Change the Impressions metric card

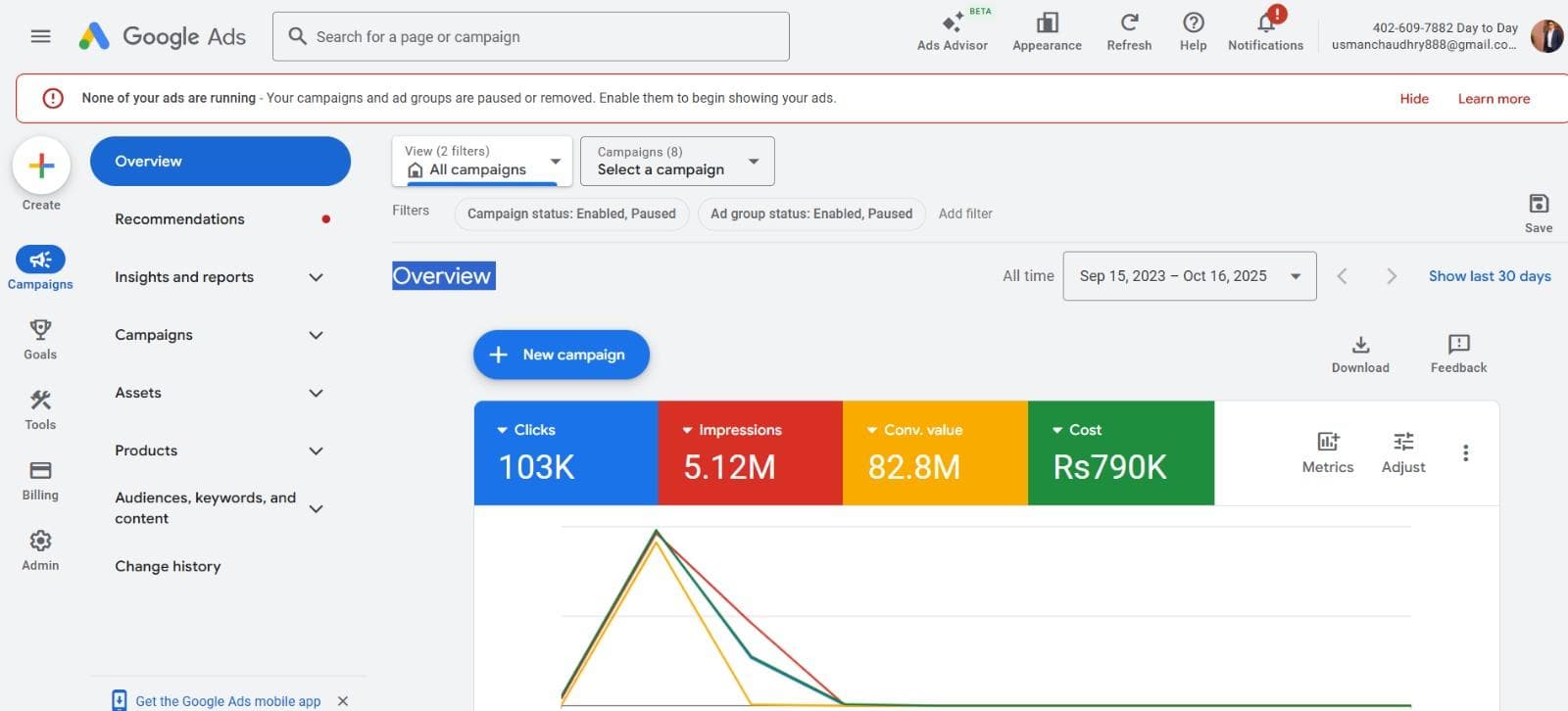pyautogui.click(x=751, y=452)
